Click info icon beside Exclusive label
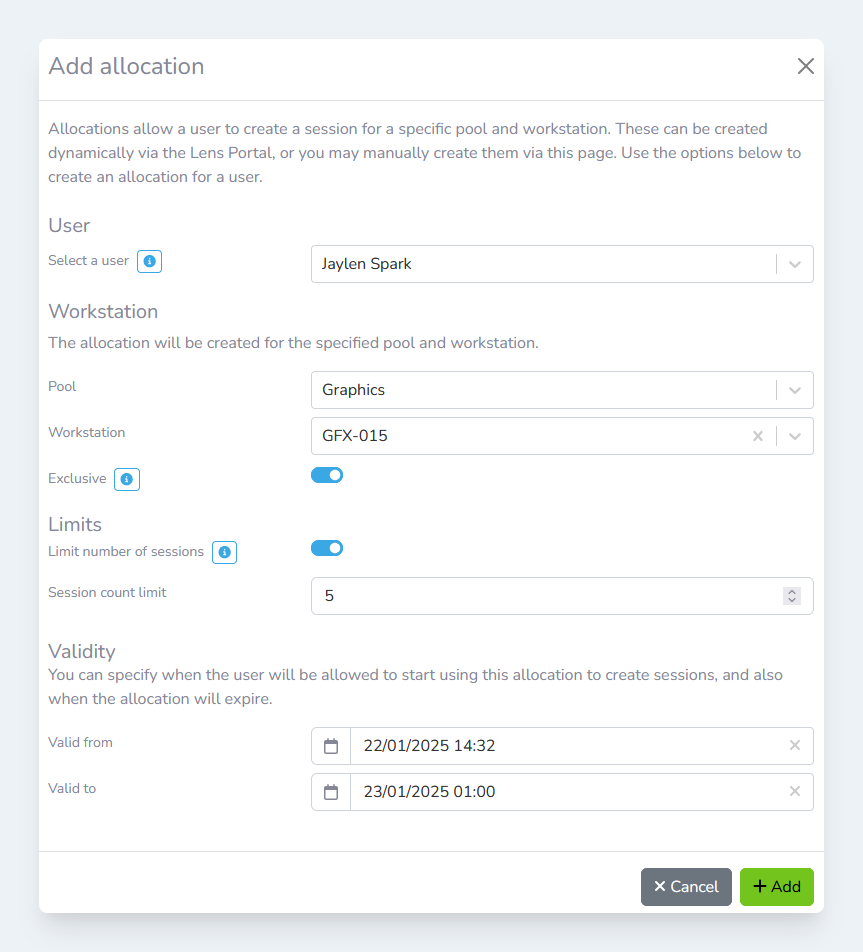This screenshot has height=952, width=863. tap(127, 480)
